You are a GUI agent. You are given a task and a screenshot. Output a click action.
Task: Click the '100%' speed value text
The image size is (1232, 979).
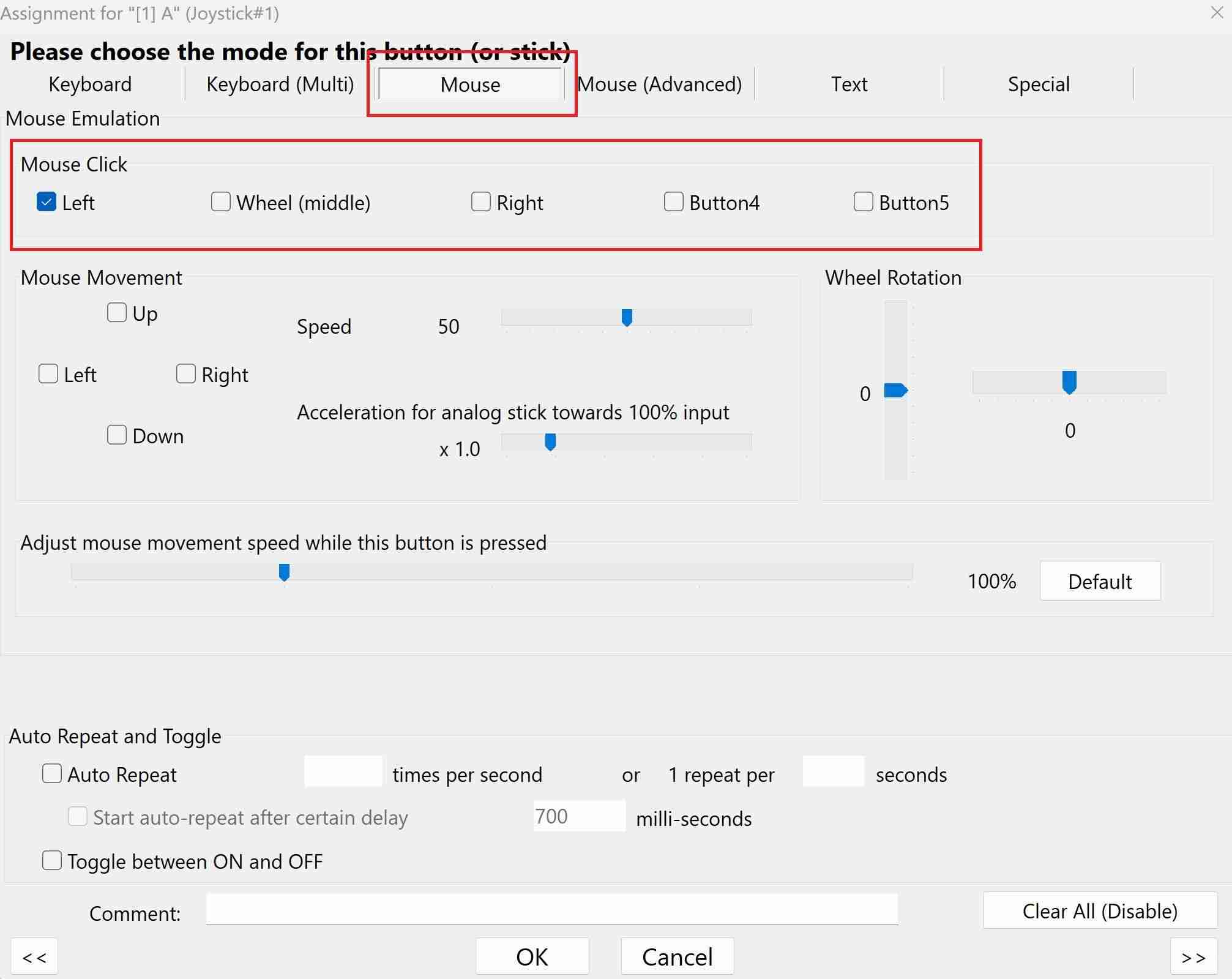pyautogui.click(x=991, y=581)
